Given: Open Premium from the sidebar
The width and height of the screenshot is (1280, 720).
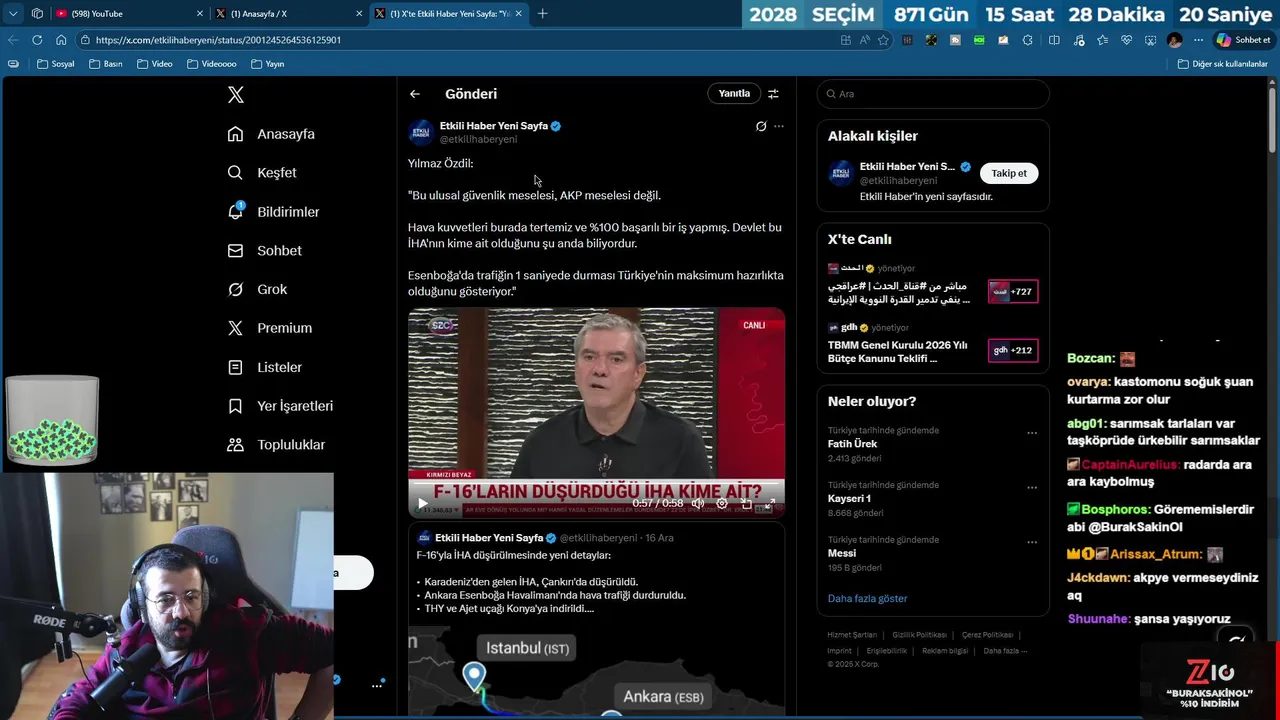Looking at the screenshot, I should [x=269, y=328].
